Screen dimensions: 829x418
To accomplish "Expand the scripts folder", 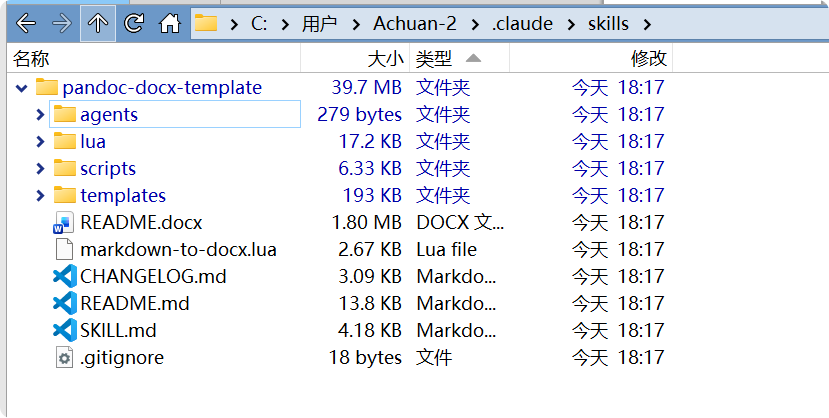I will point(40,168).
